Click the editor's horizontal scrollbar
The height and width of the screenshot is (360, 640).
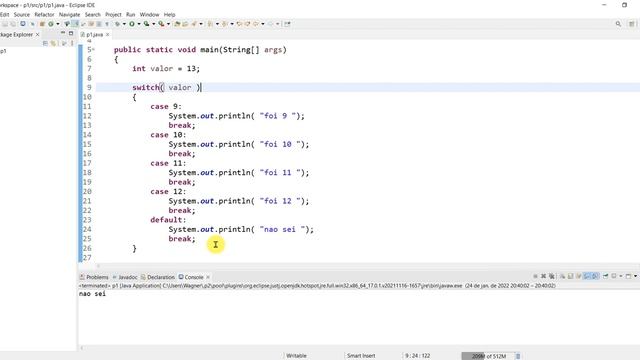tap(367, 265)
